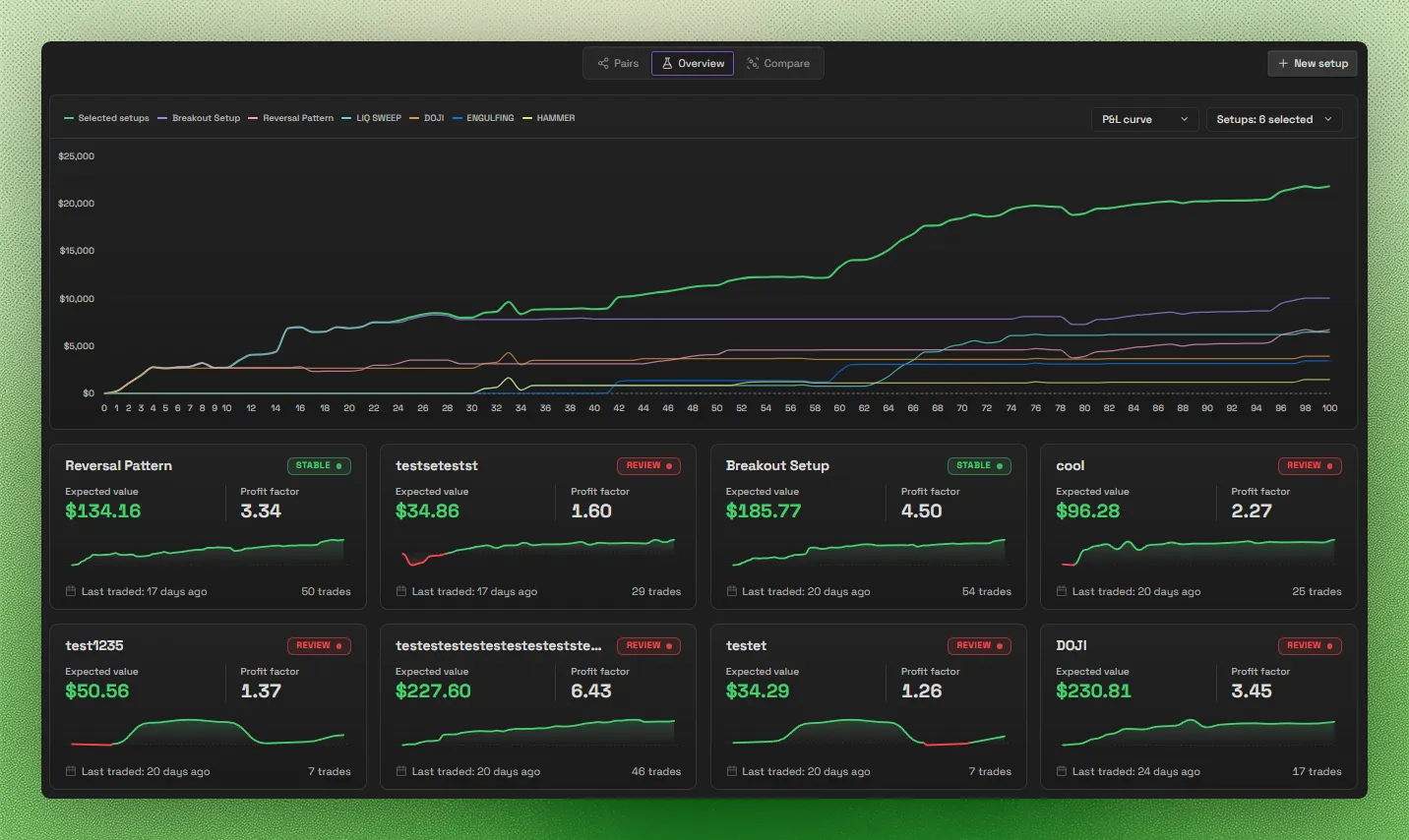
Task: Click sparkline chart on testet card
Action: point(869,733)
